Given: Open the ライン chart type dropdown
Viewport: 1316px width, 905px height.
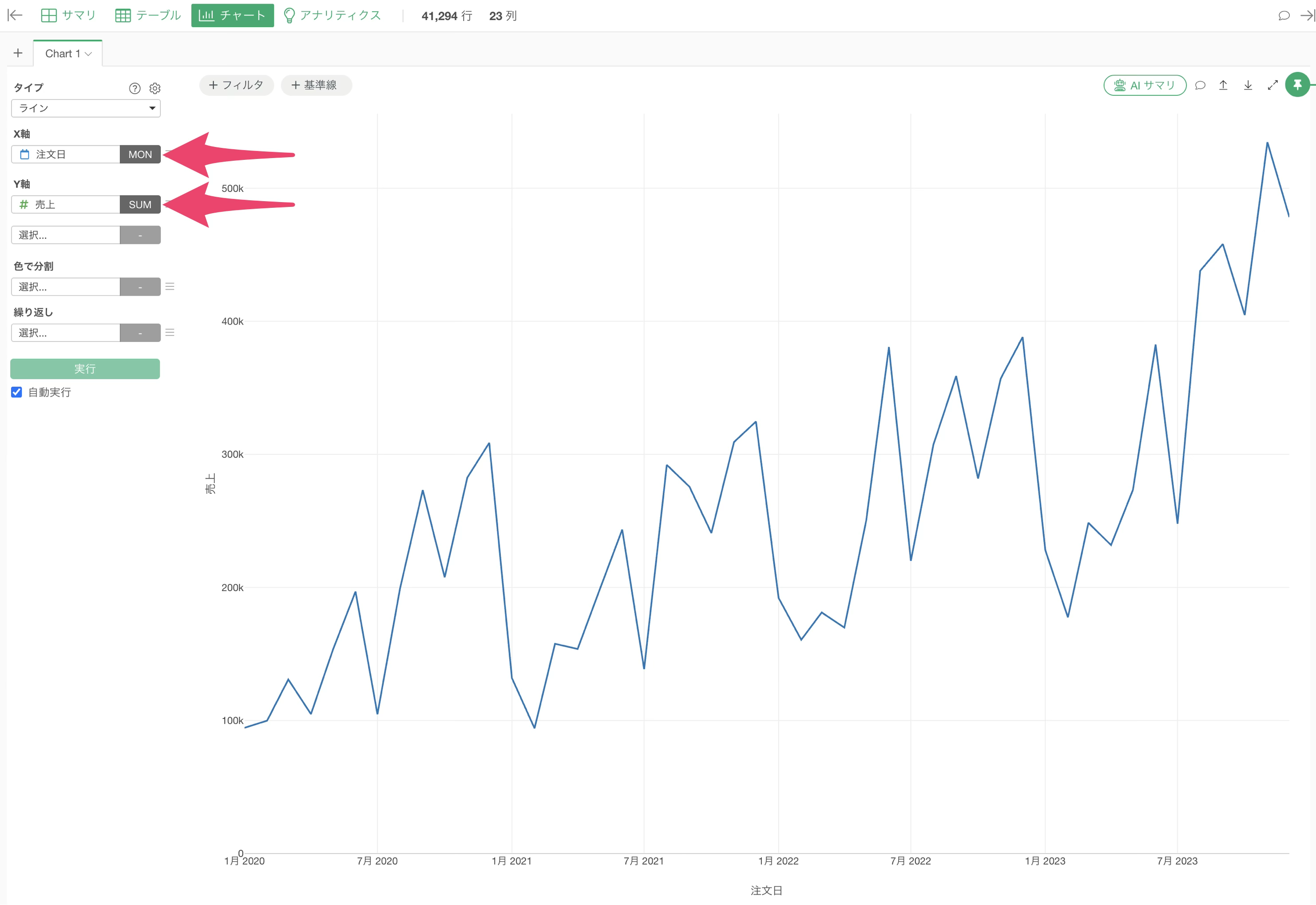Looking at the screenshot, I should [86, 108].
